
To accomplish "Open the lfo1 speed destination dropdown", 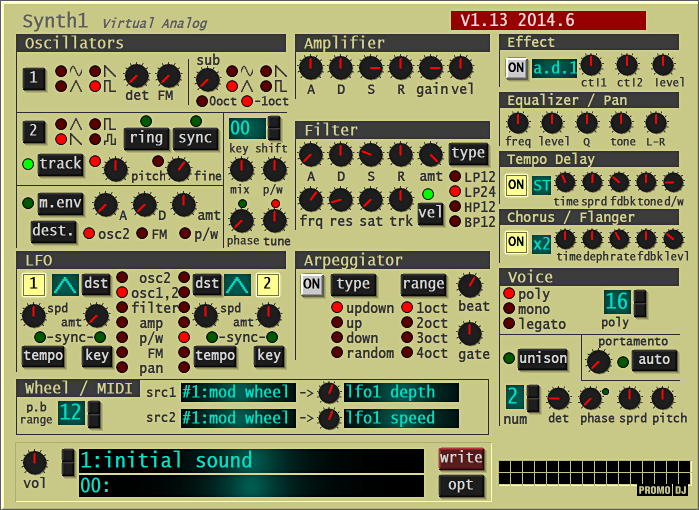I will point(400,418).
